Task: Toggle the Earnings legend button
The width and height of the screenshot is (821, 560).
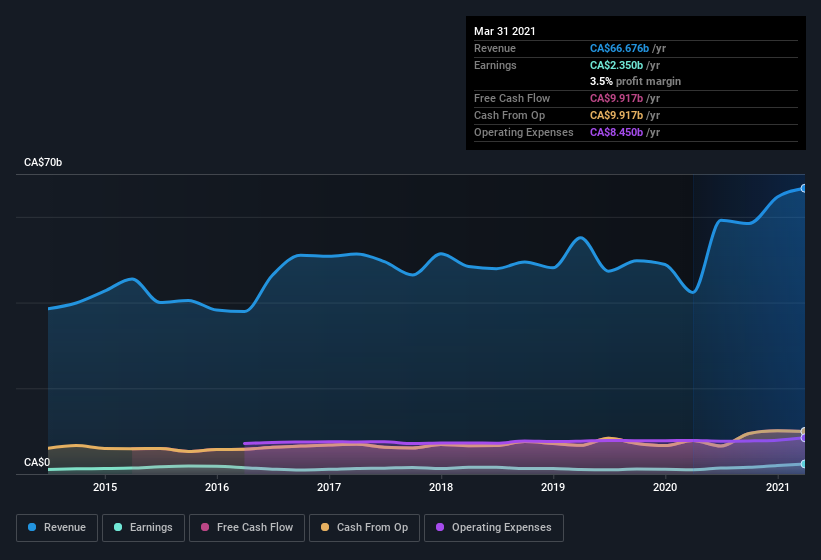Action: pyautogui.click(x=143, y=528)
